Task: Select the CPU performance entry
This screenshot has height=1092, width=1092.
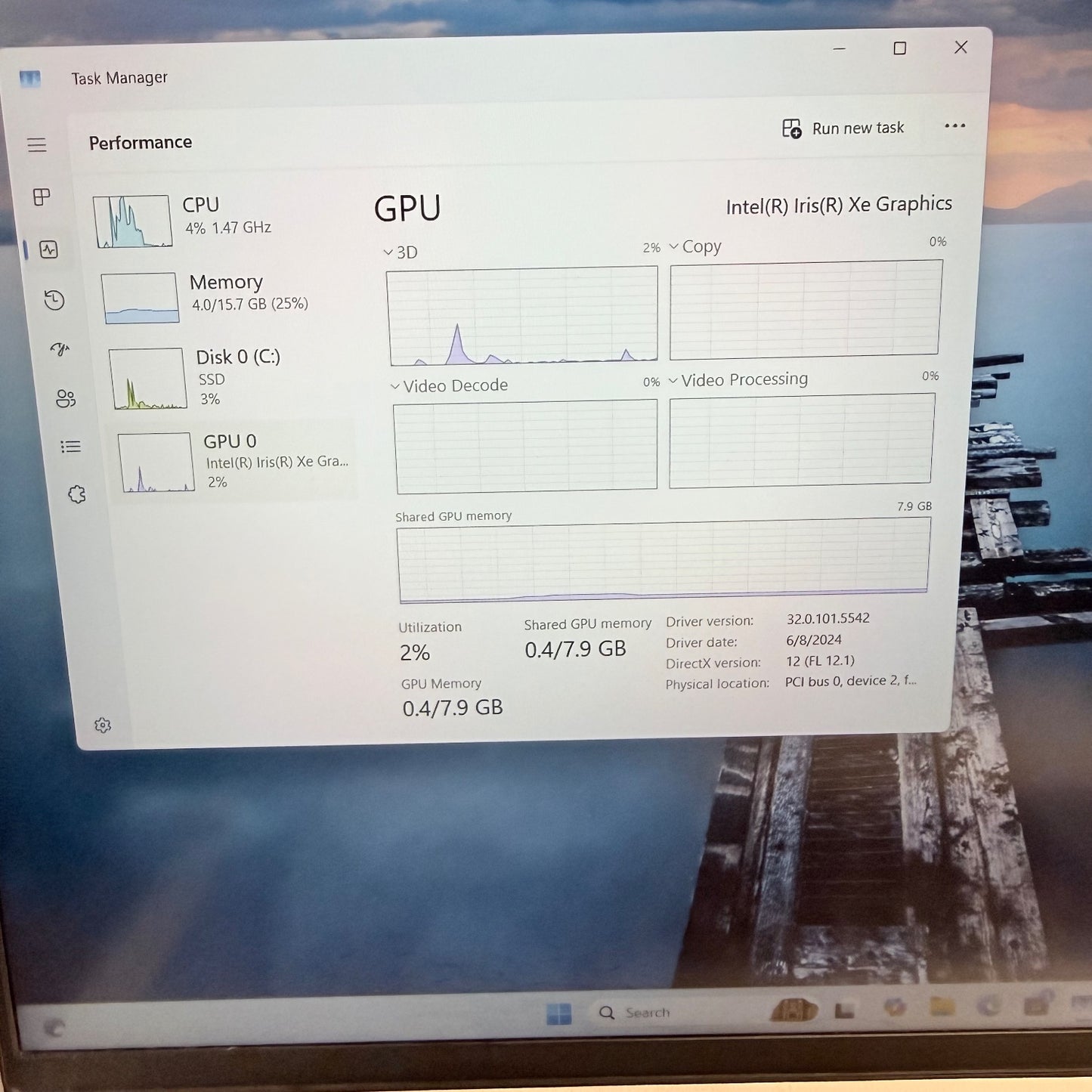Action: 219,219
